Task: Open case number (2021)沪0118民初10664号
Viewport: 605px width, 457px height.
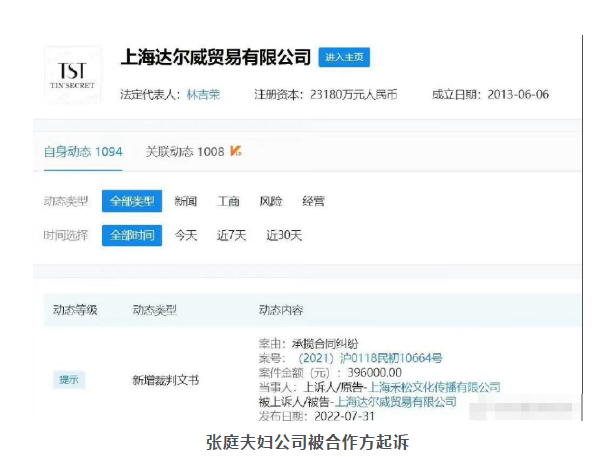Action: pos(370,358)
